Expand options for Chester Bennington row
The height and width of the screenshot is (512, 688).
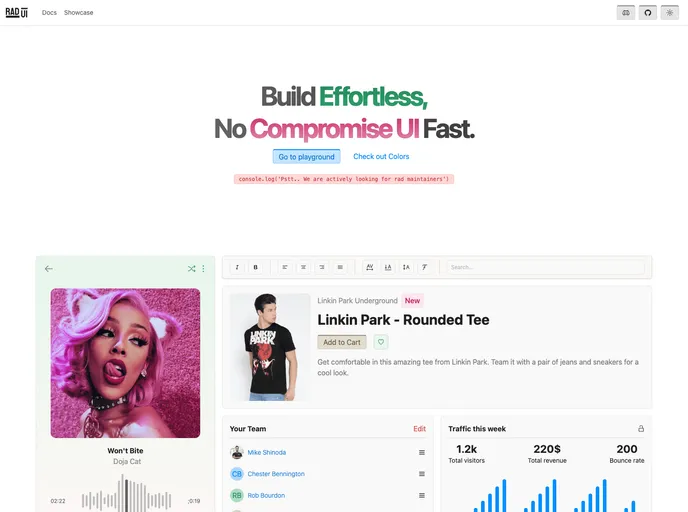tap(421, 474)
